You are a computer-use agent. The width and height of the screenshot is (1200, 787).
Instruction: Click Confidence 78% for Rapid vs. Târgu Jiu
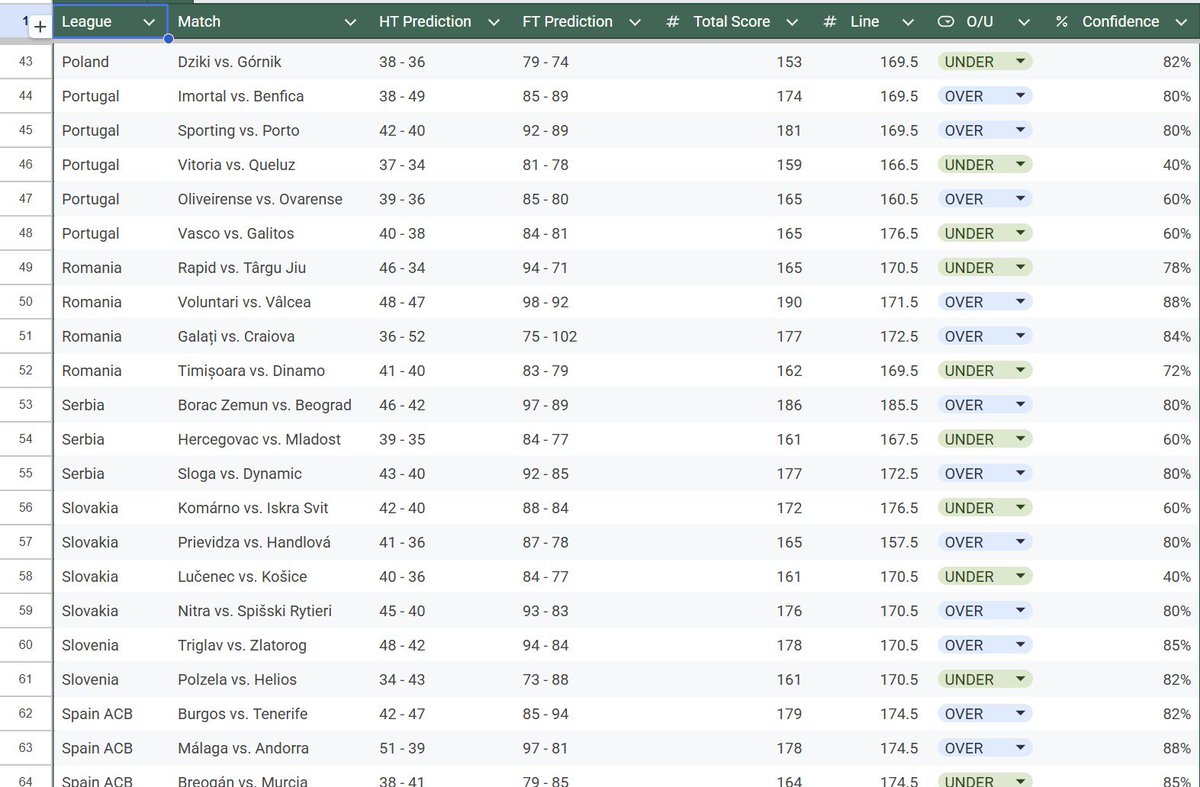coord(1122,268)
